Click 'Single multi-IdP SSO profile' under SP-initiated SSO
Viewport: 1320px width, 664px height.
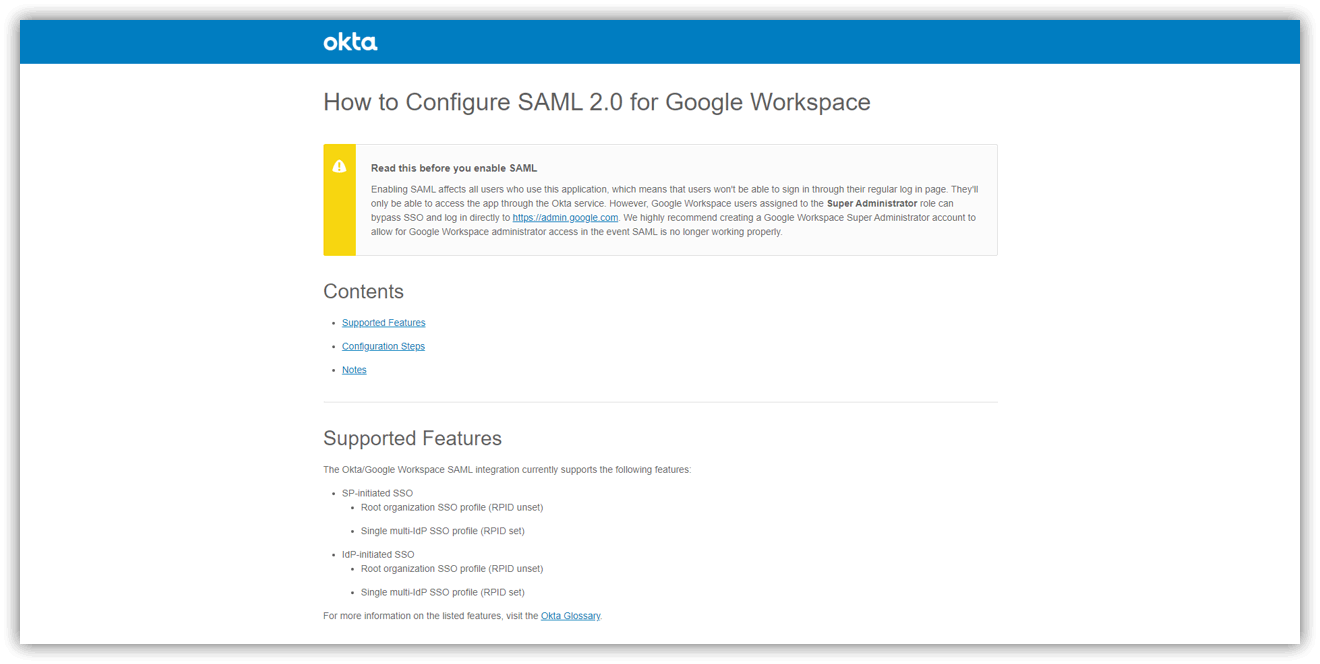tap(442, 531)
